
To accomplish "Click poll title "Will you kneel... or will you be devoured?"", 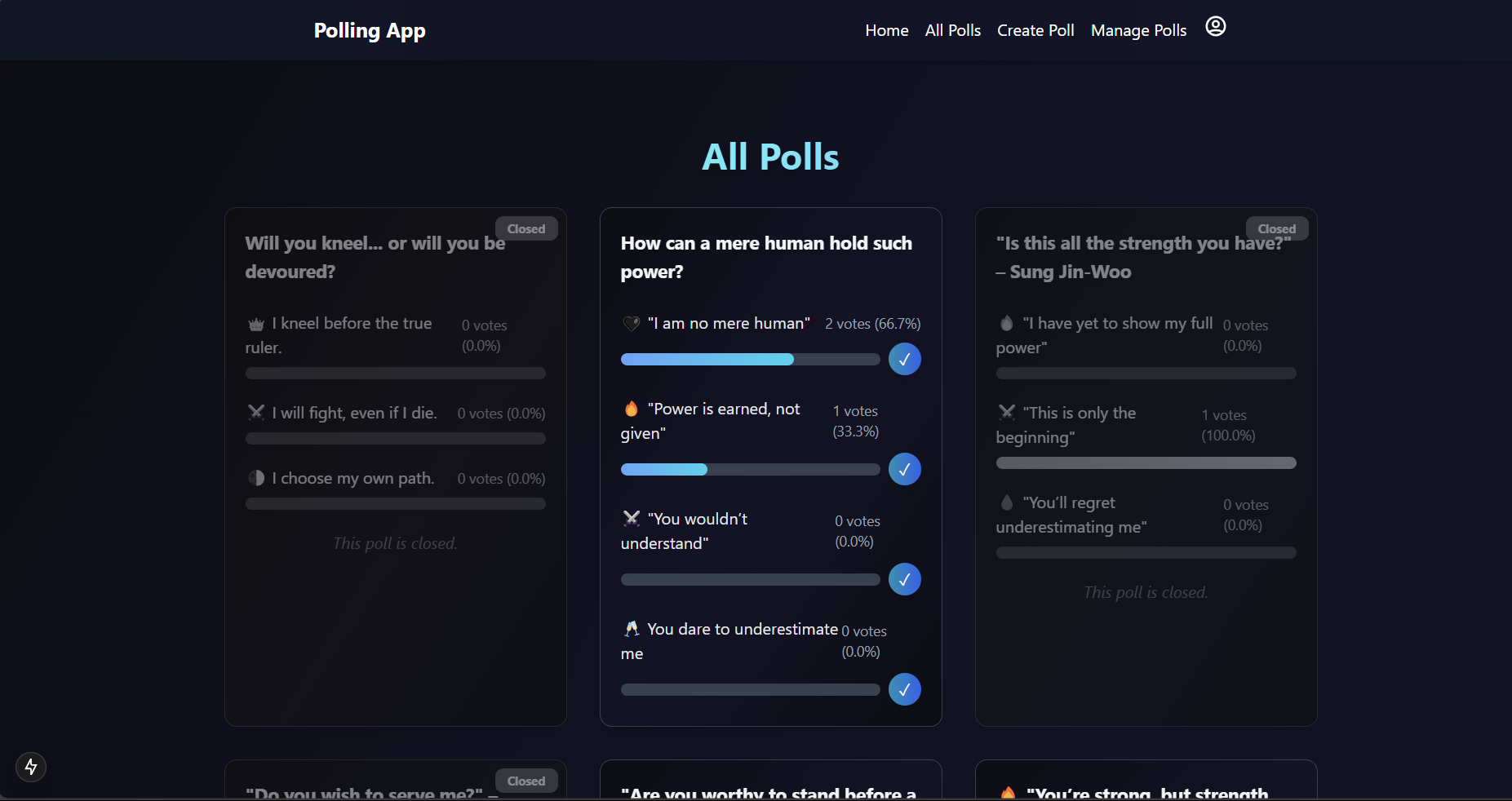I will 375,257.
